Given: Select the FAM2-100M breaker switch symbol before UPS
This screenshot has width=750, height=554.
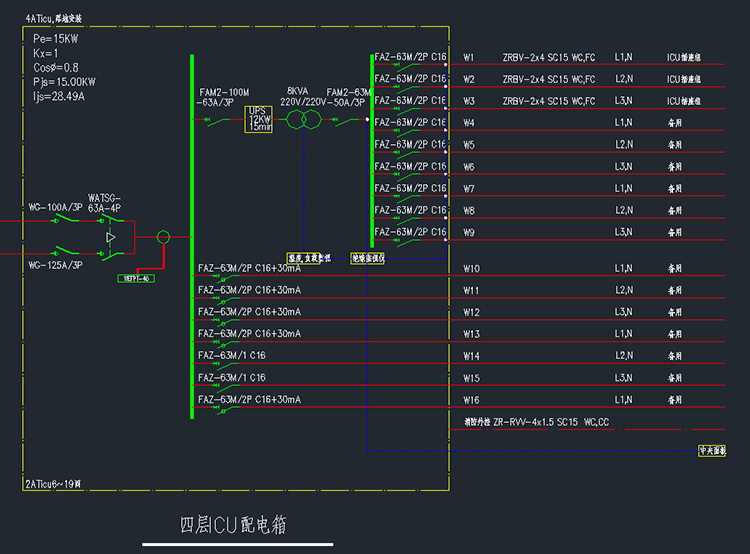Looking at the screenshot, I should (216, 121).
